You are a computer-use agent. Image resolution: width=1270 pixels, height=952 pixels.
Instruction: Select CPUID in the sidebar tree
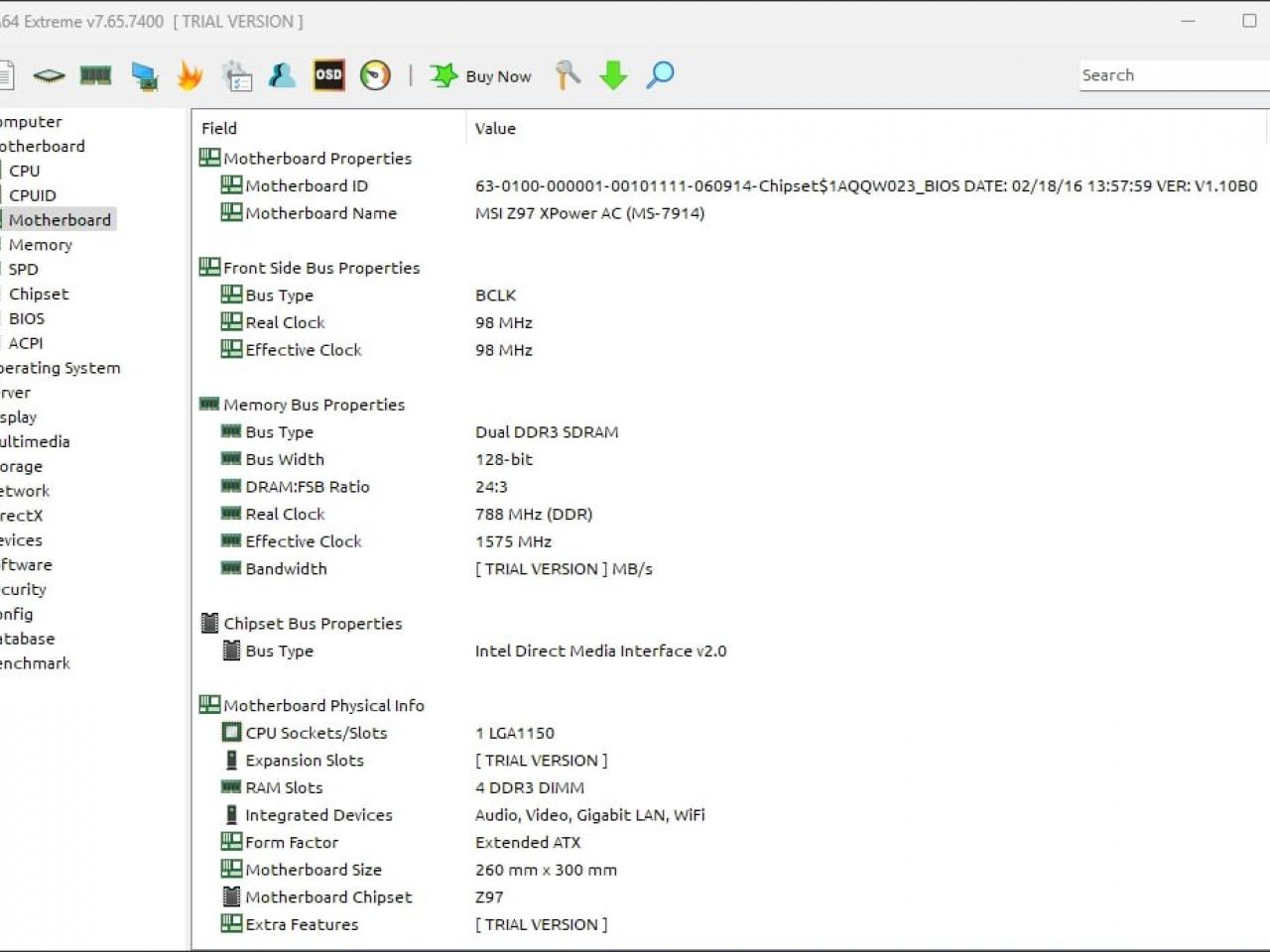click(33, 195)
